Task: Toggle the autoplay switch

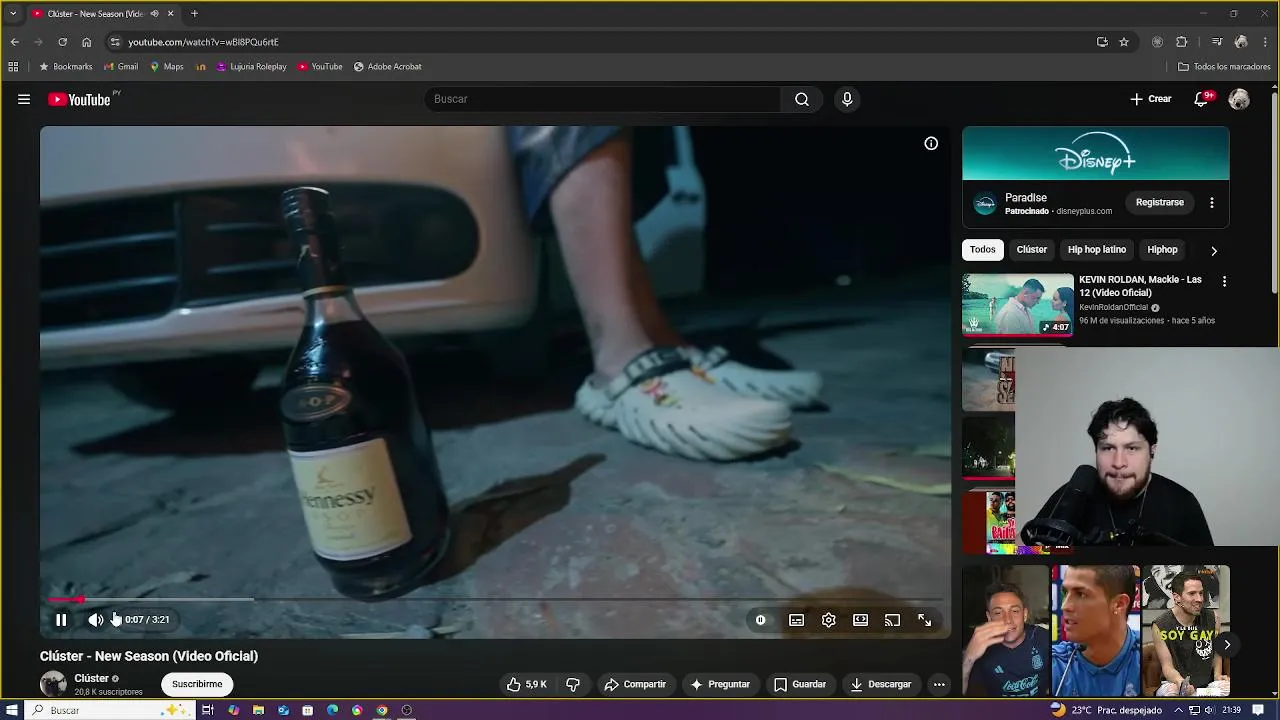Action: pyautogui.click(x=761, y=620)
